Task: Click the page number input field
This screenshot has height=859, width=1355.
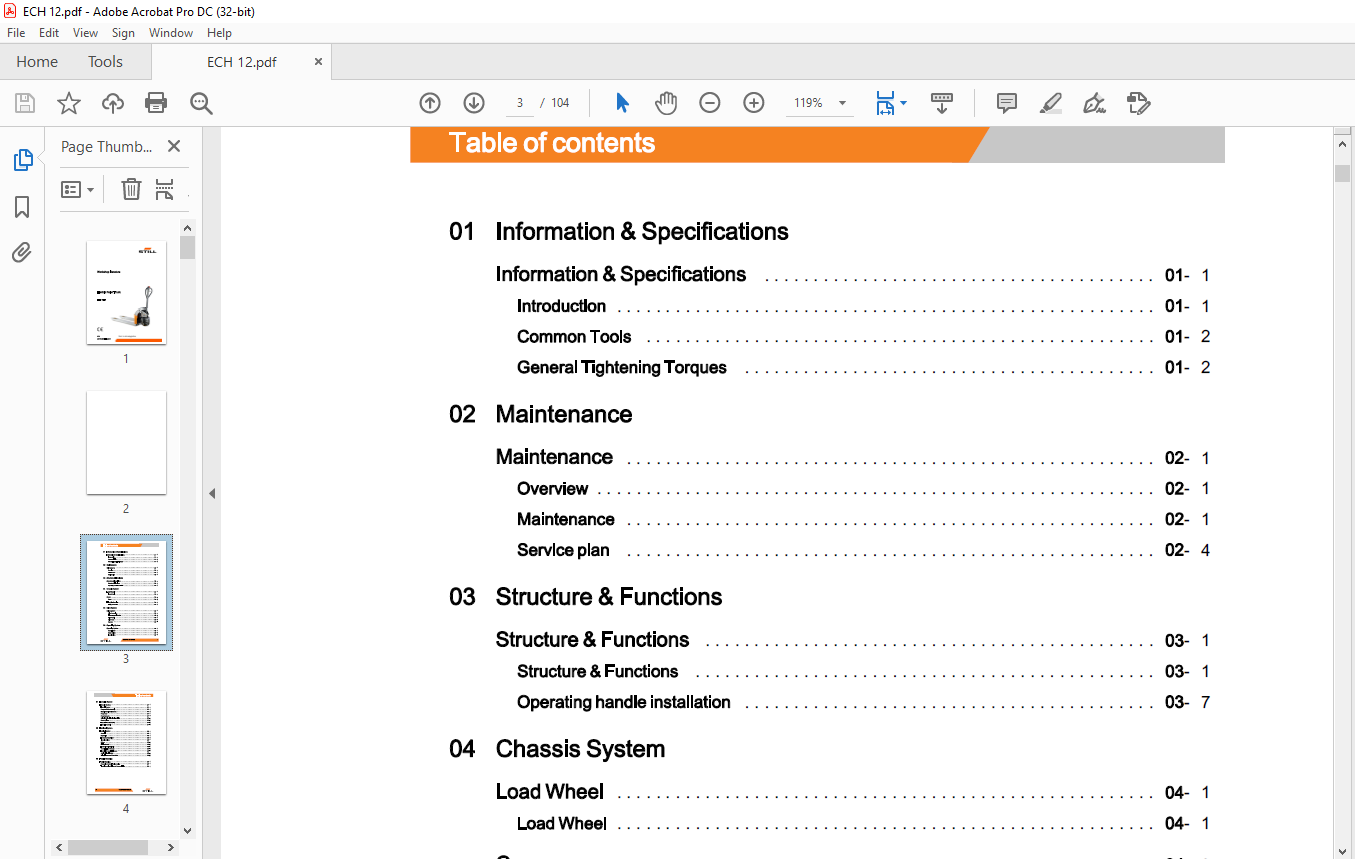Action: click(519, 103)
